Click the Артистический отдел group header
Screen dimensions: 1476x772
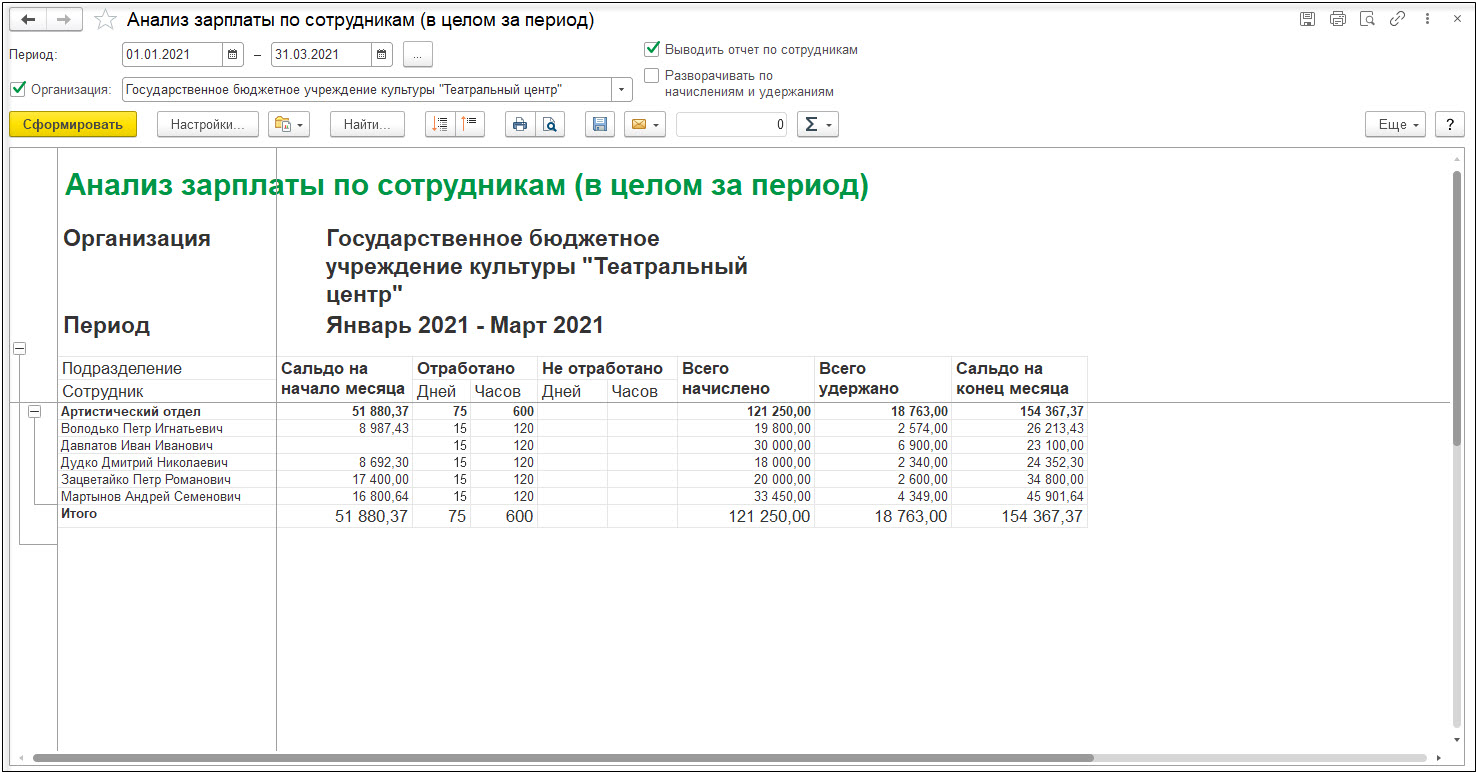pyautogui.click(x=131, y=411)
